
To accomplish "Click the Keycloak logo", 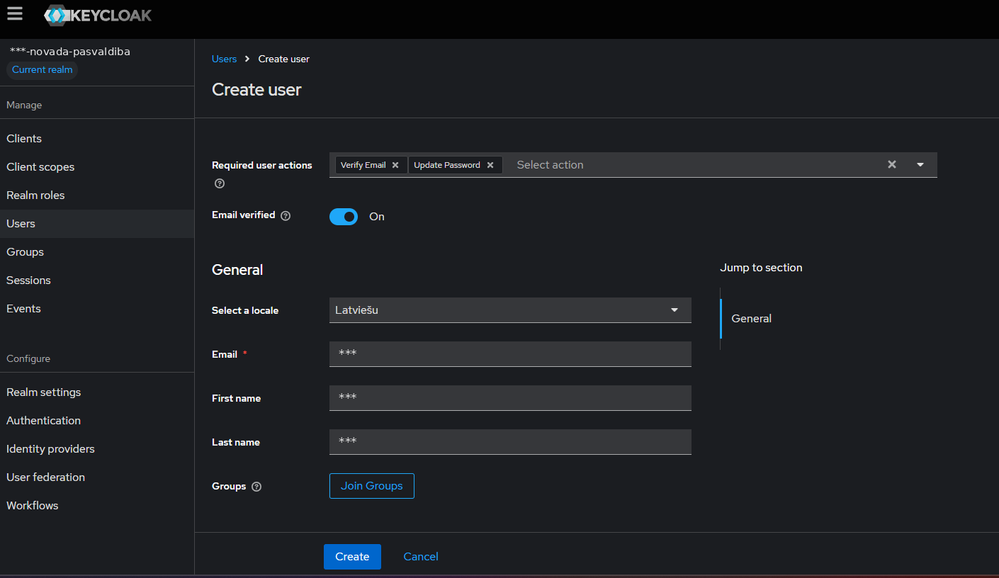I will [x=97, y=15].
